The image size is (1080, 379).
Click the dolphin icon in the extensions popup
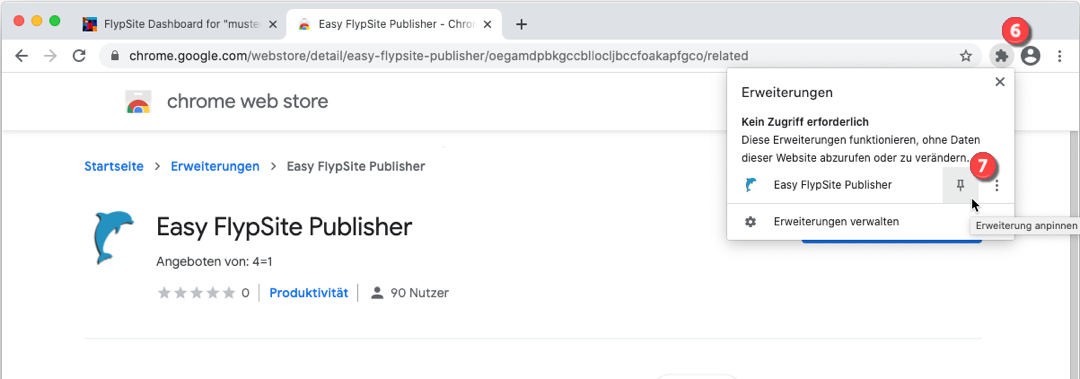(751, 185)
